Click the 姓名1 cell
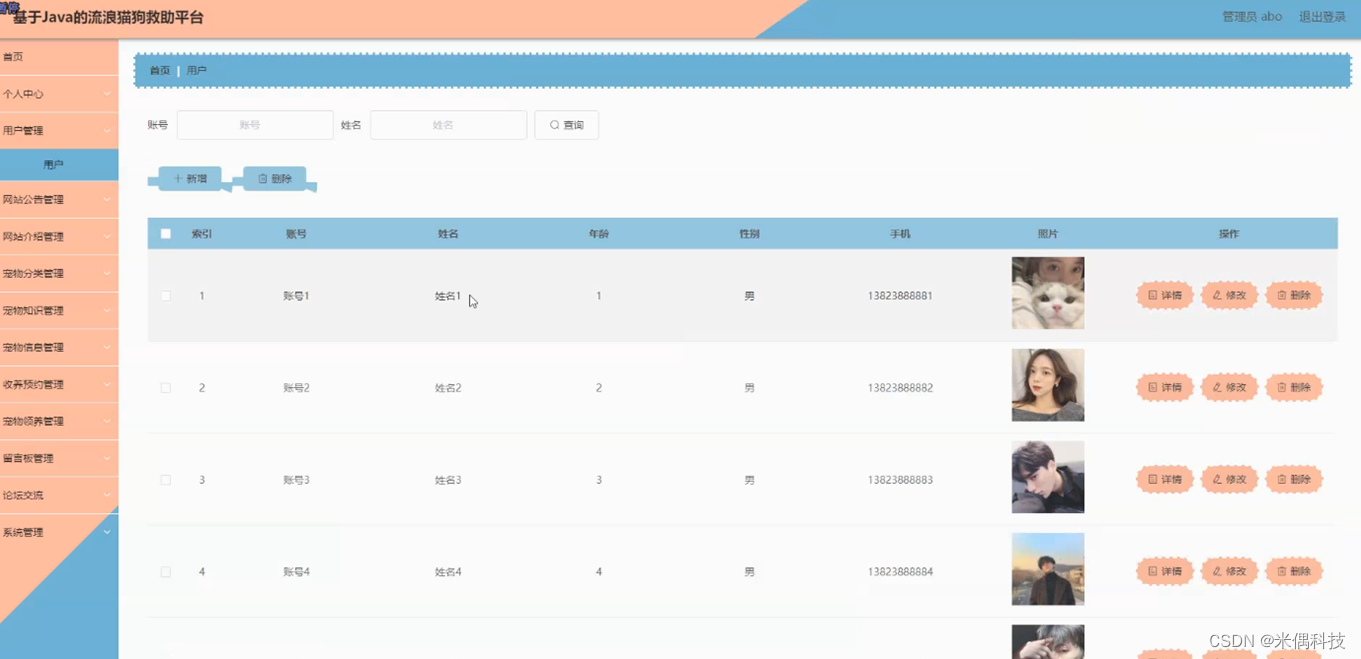 448,296
